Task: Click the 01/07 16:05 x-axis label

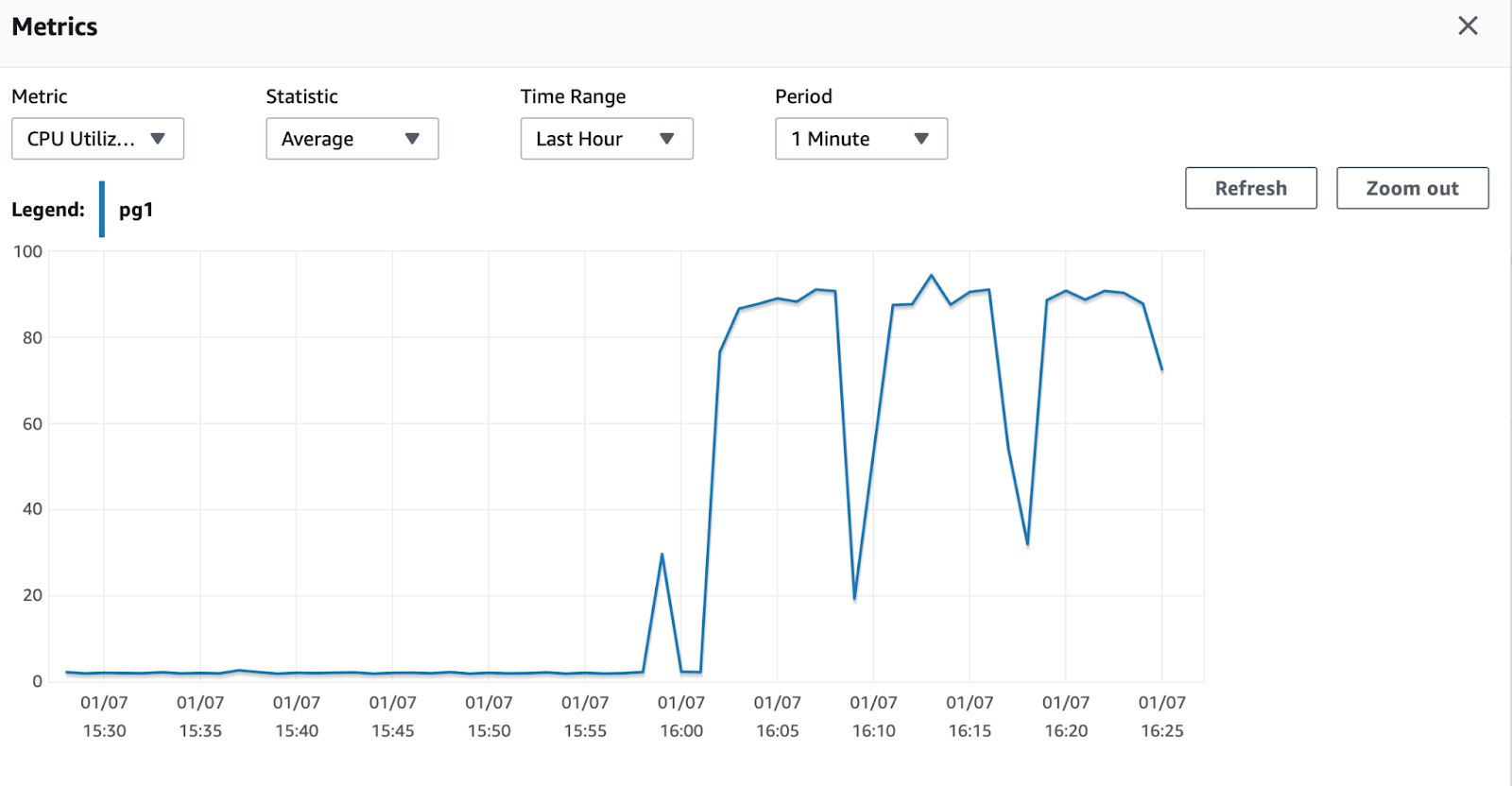Action: click(777, 716)
